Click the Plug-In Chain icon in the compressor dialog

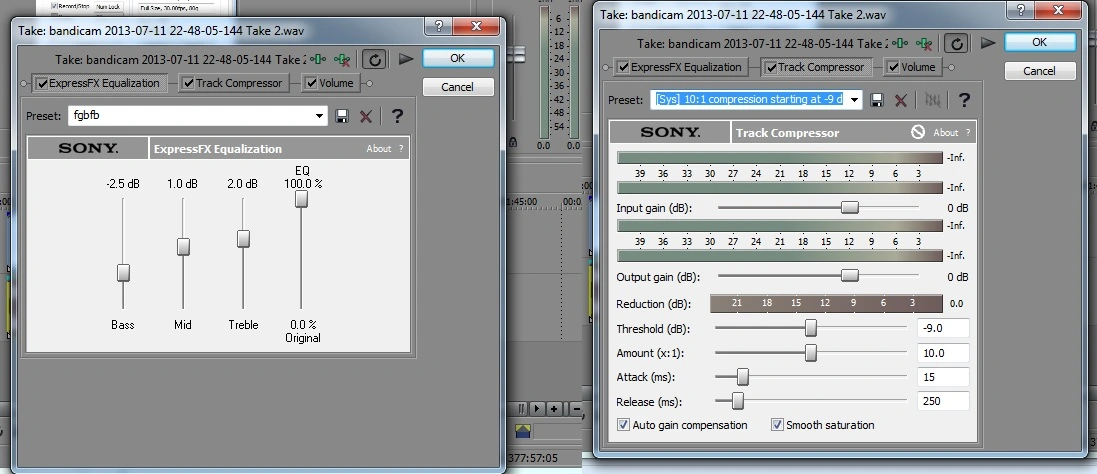(901, 43)
